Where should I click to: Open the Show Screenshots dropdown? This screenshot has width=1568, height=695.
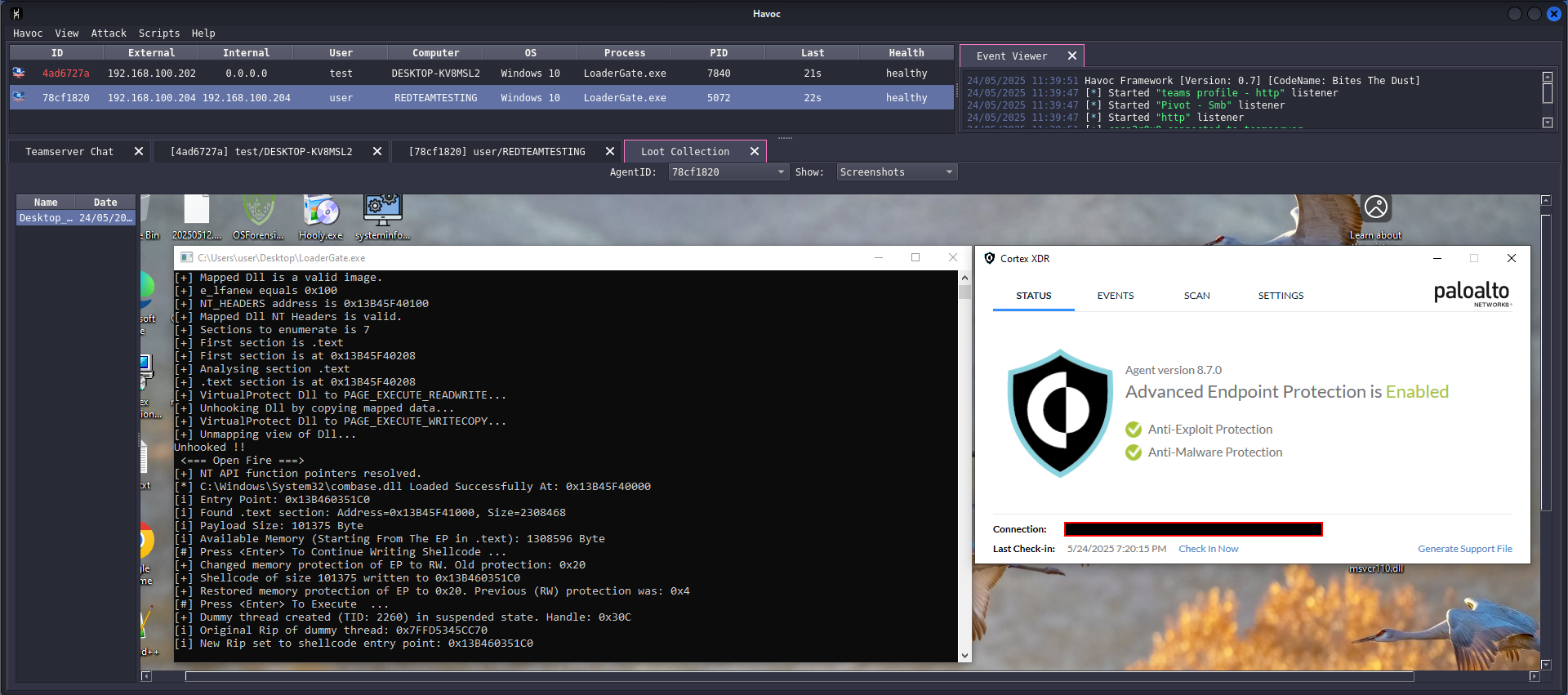[897, 172]
